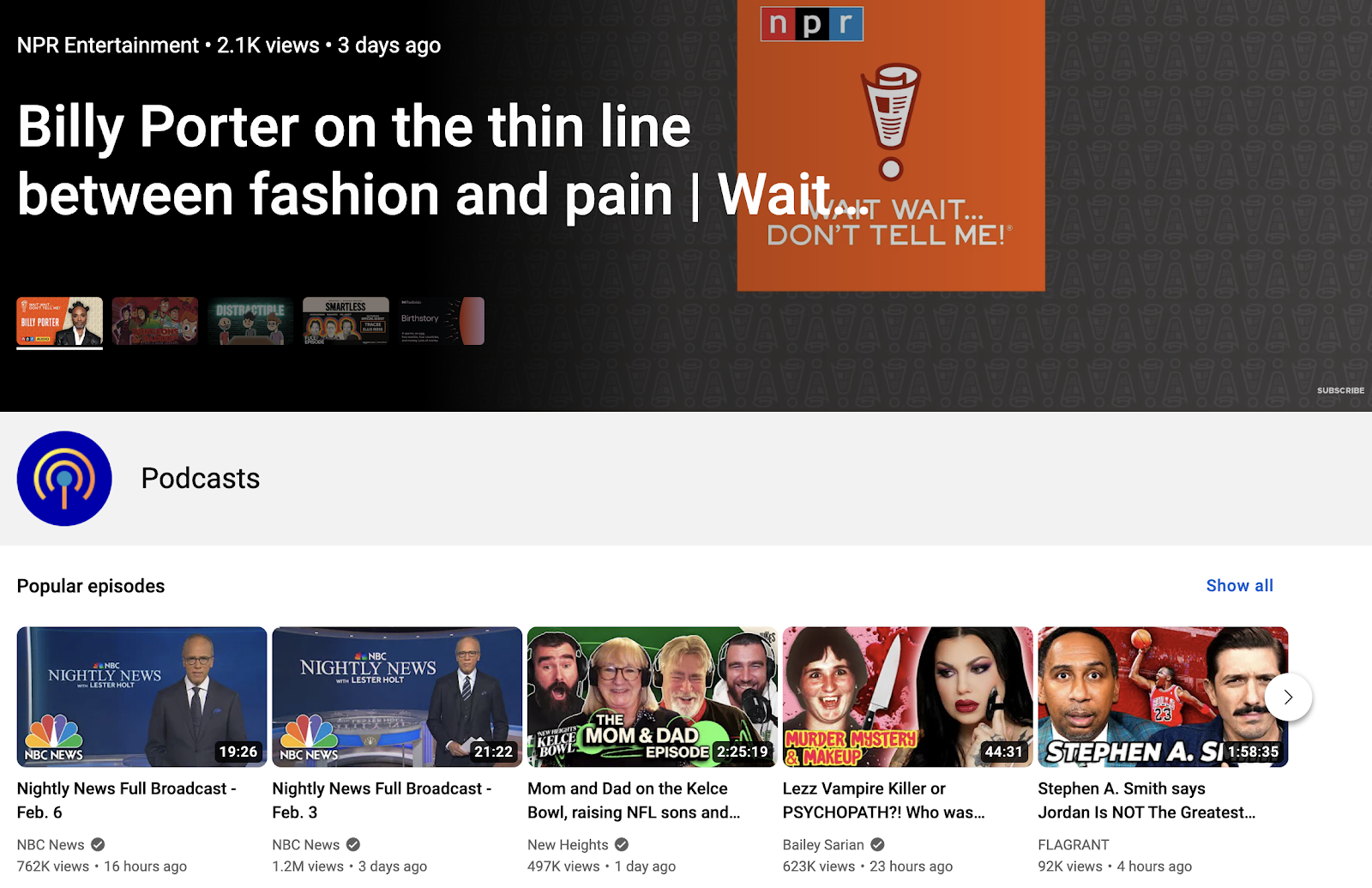1372x888 pixels.
Task: Click the verified badge next to Bailey Sarian
Action: coord(877,845)
